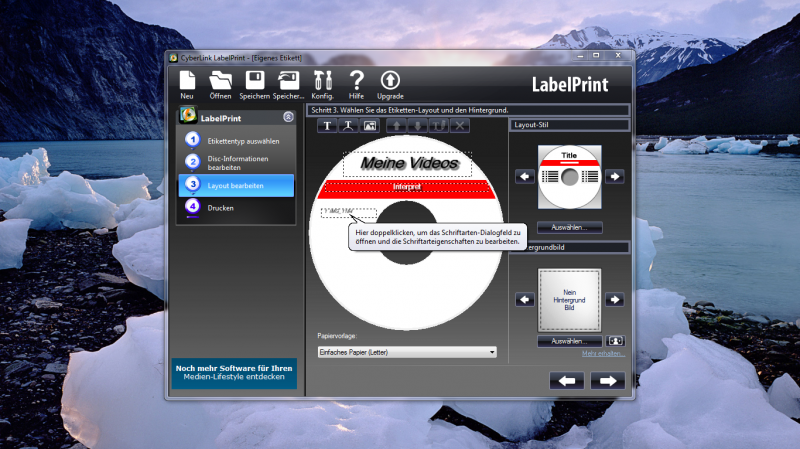Click Auswählen... under Layout-Stil
The height and width of the screenshot is (449, 800).
(569, 228)
